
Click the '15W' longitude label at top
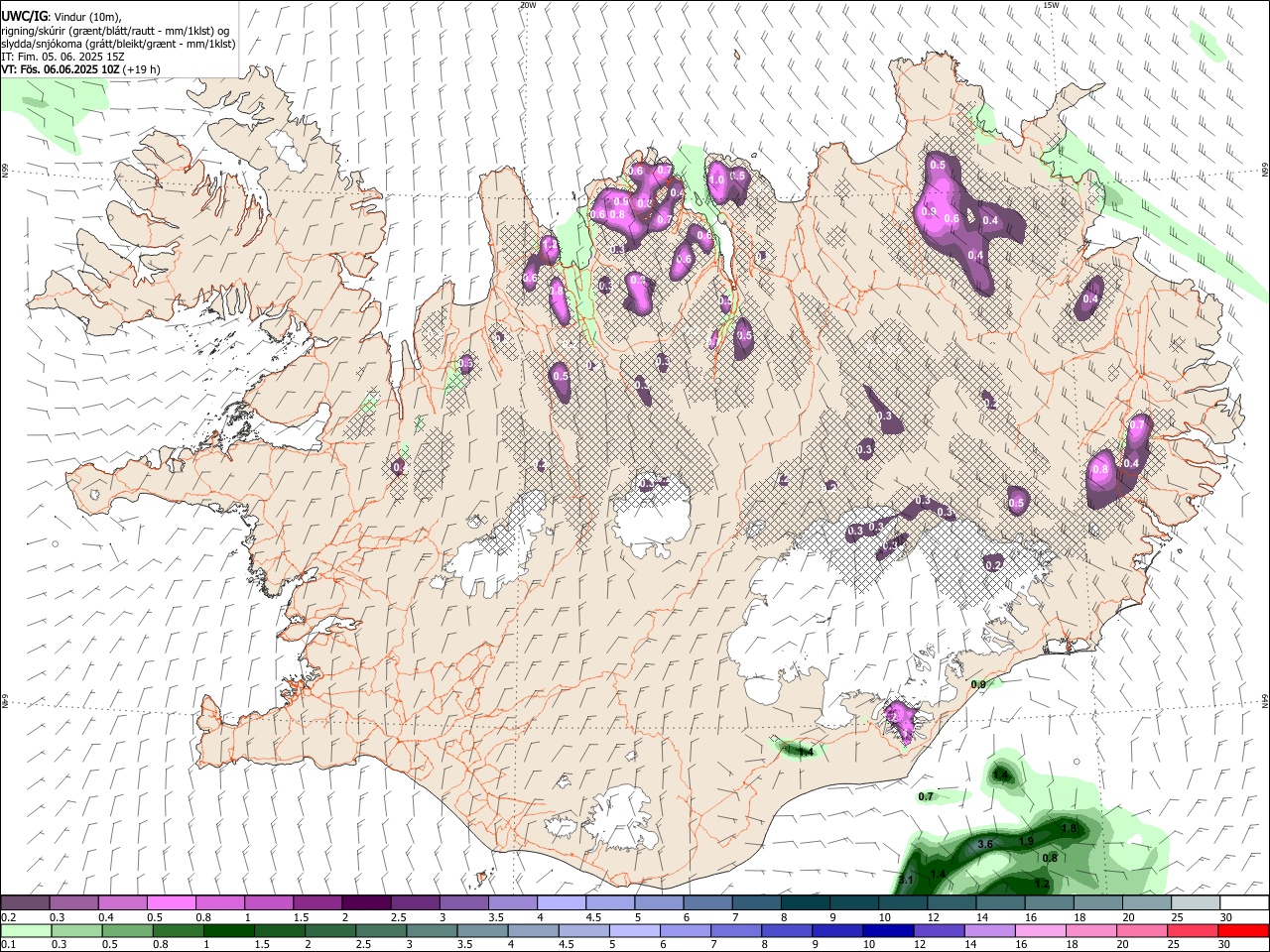pyautogui.click(x=1051, y=5)
